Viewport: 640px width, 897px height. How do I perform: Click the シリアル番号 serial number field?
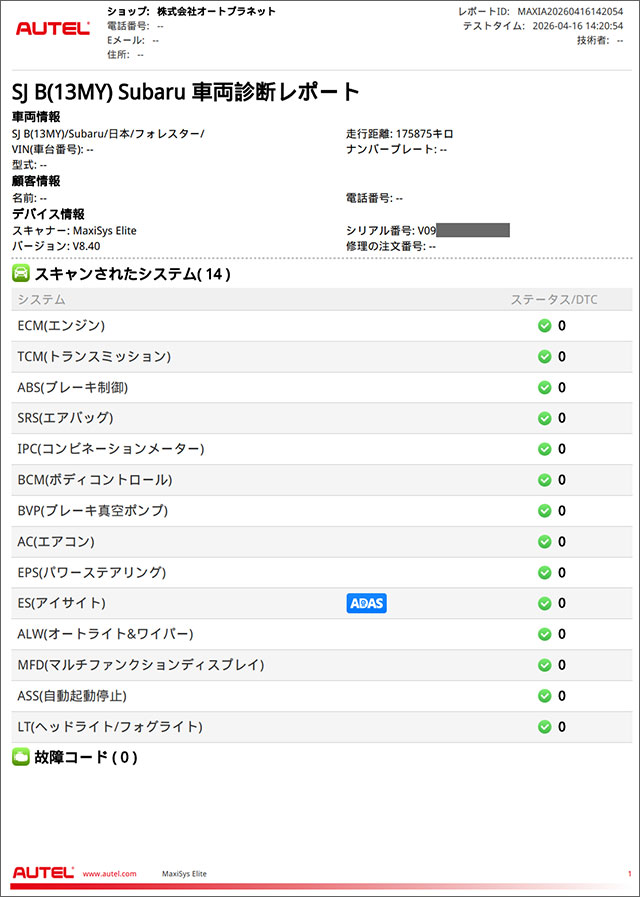[x=428, y=231]
